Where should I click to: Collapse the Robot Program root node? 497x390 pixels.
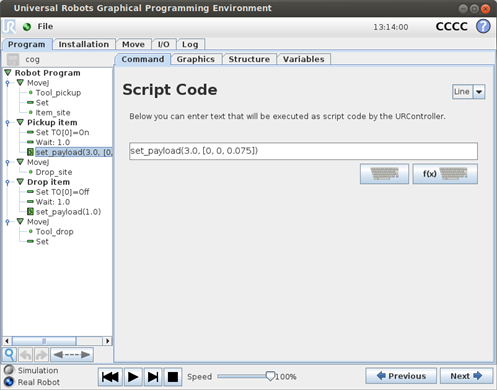[8, 72]
